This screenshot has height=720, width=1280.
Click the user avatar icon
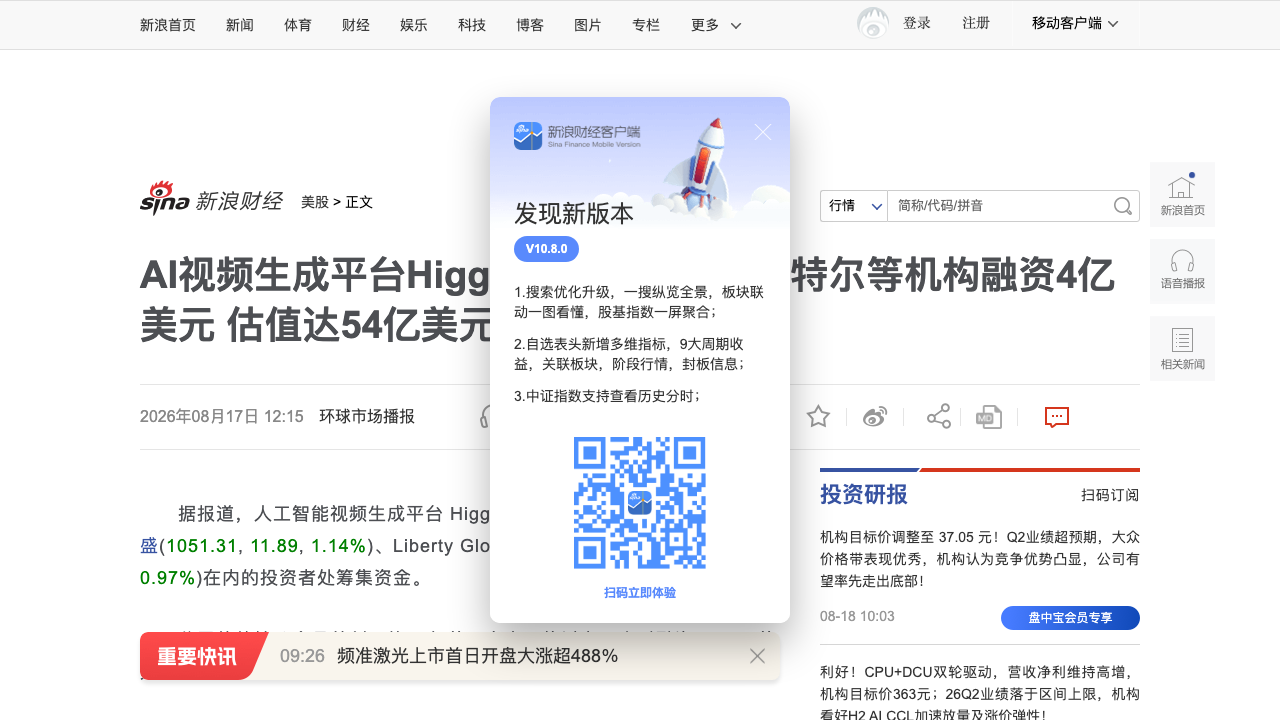click(873, 23)
